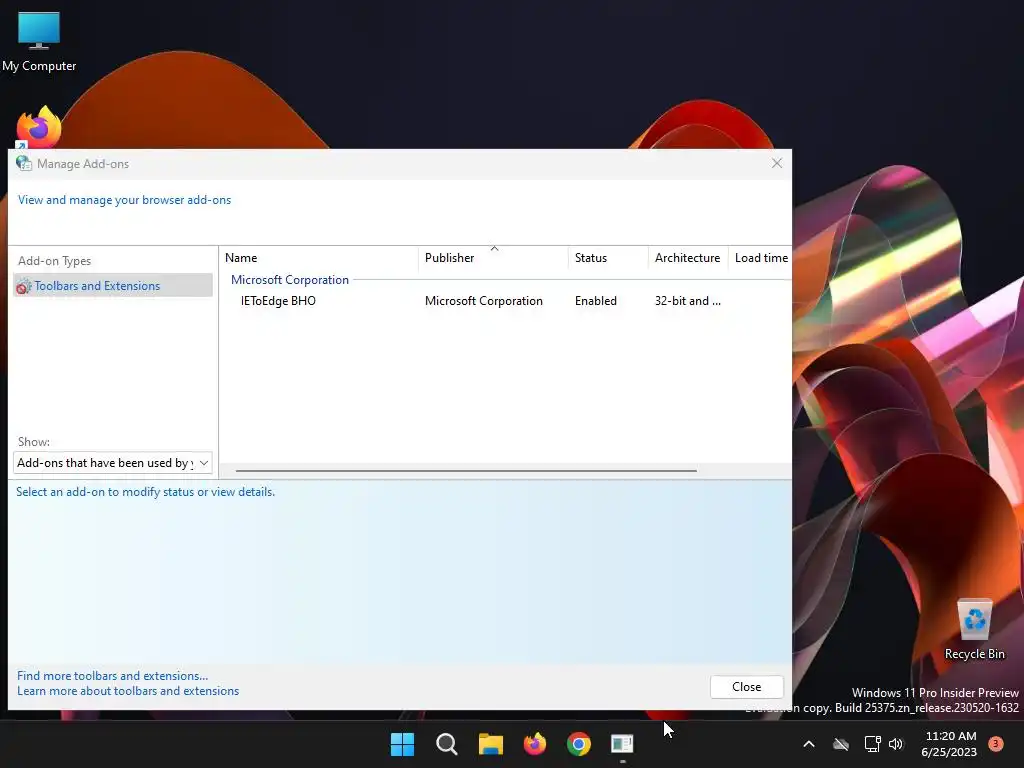This screenshot has width=1024, height=768.
Task: Open the Show add-ons filter dropdown
Action: 113,462
